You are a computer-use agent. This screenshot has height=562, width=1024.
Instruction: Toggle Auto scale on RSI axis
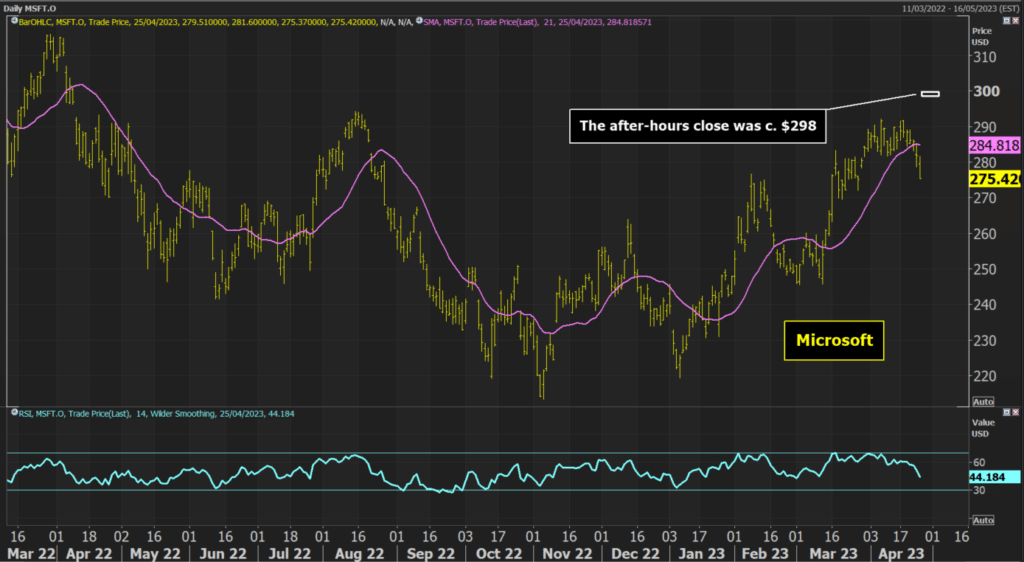coord(982,521)
